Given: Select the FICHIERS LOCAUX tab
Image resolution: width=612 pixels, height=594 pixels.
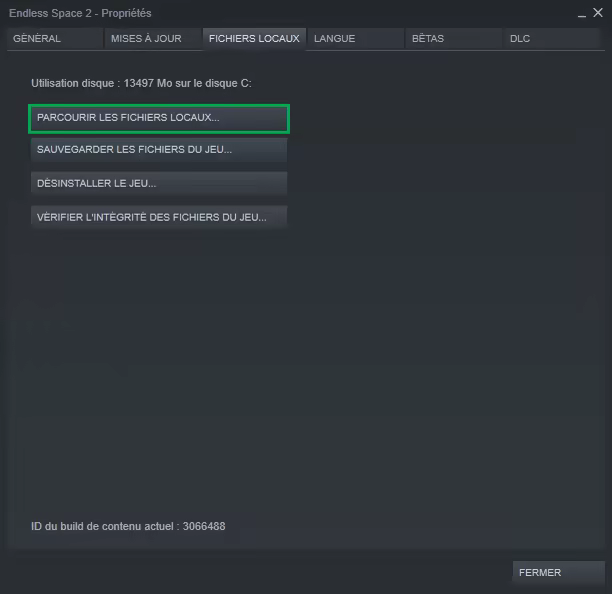Looking at the screenshot, I should click(254, 39).
